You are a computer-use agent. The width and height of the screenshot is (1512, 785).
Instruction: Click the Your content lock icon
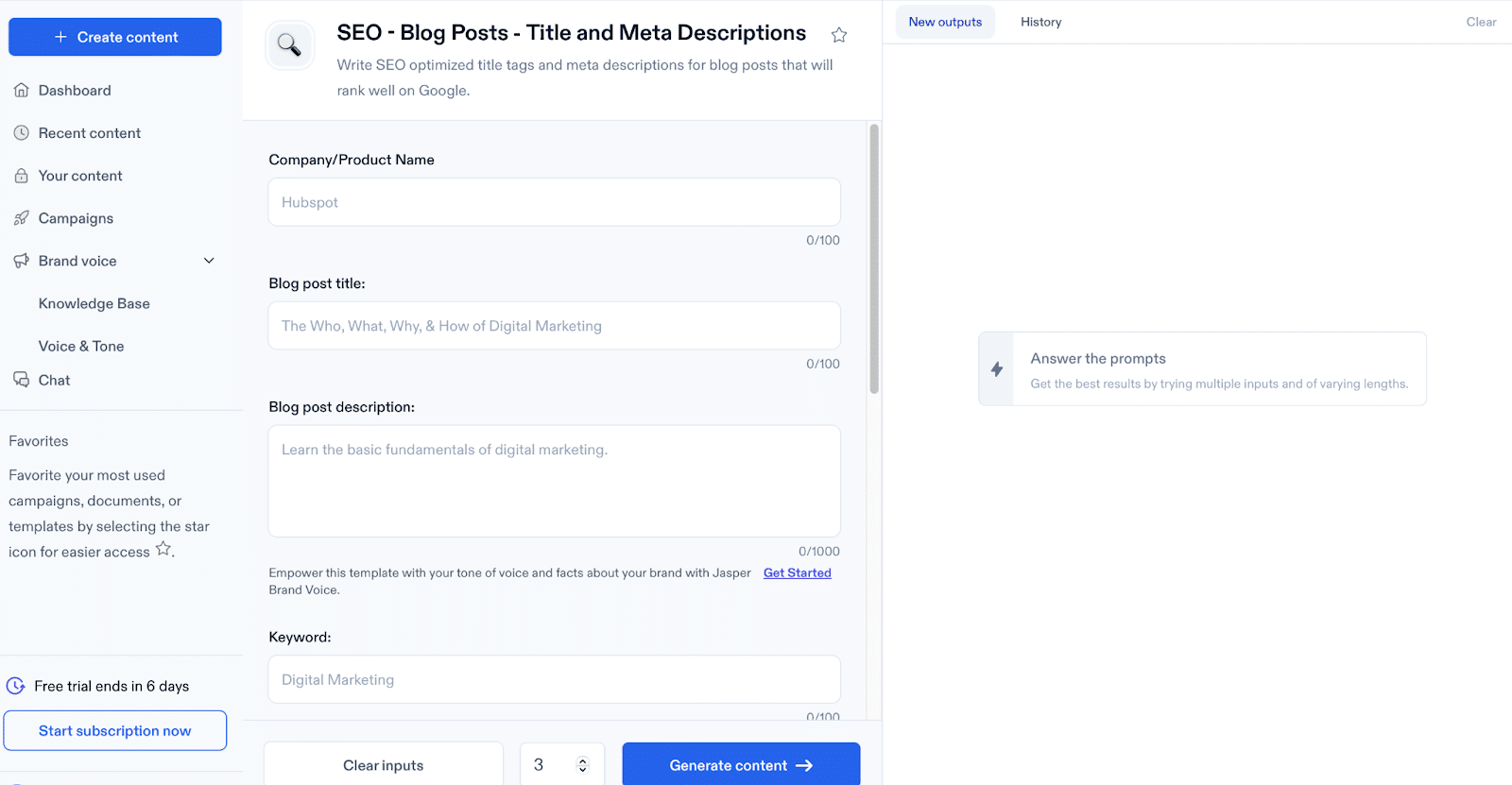pos(22,176)
